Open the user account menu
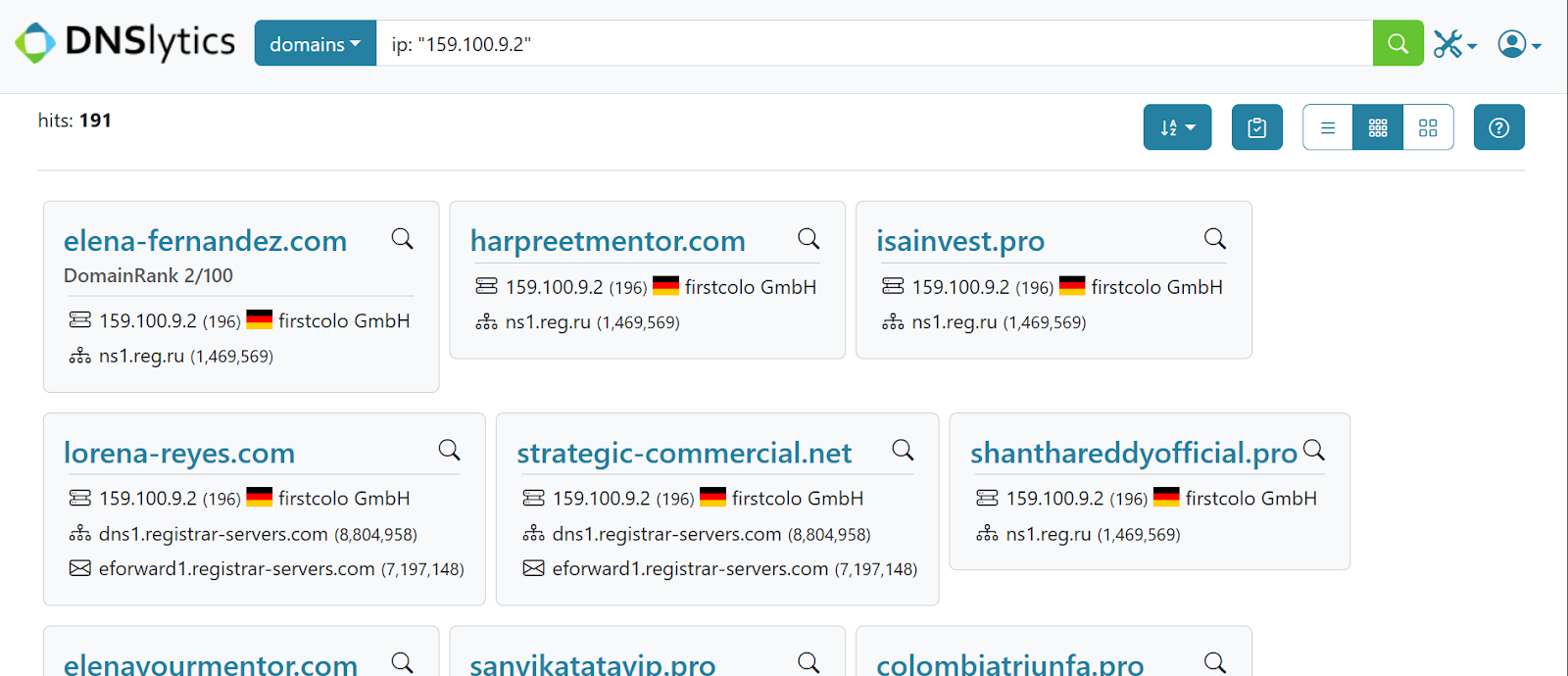 1519,44
